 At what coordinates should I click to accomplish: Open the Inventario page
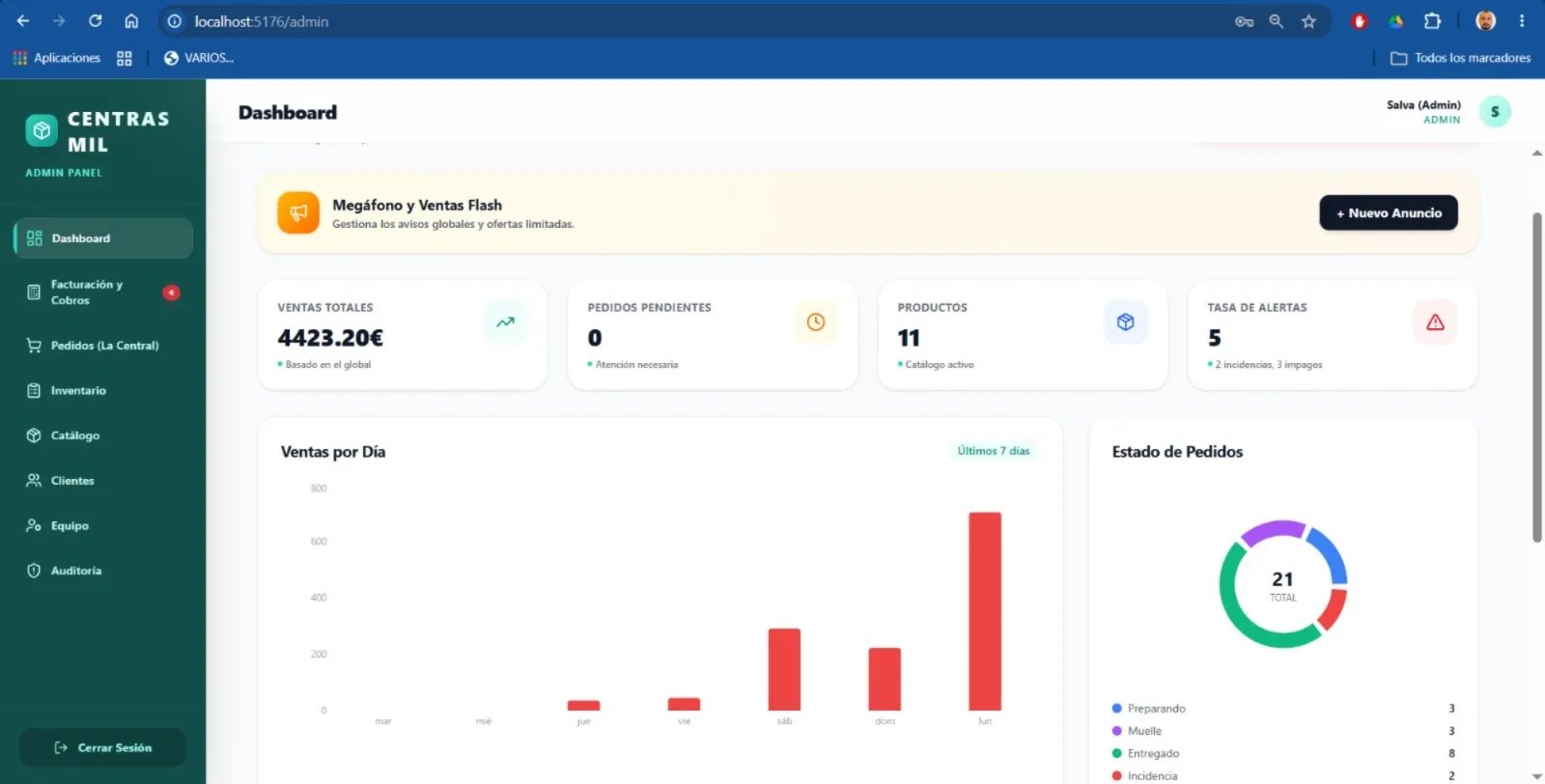pos(103,391)
